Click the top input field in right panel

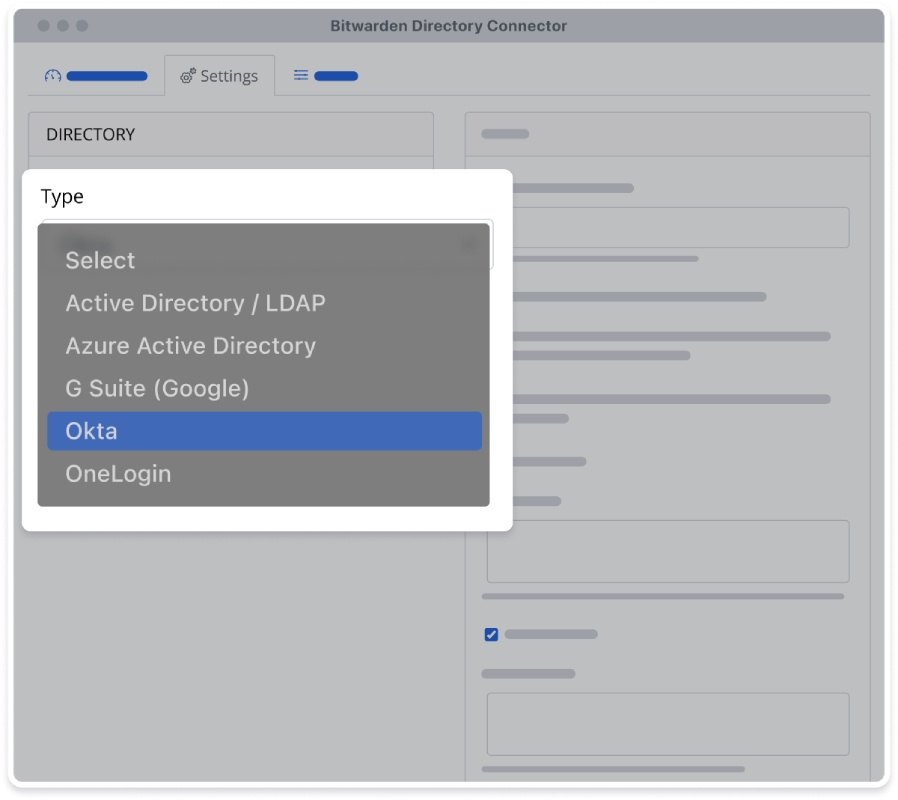(x=681, y=227)
